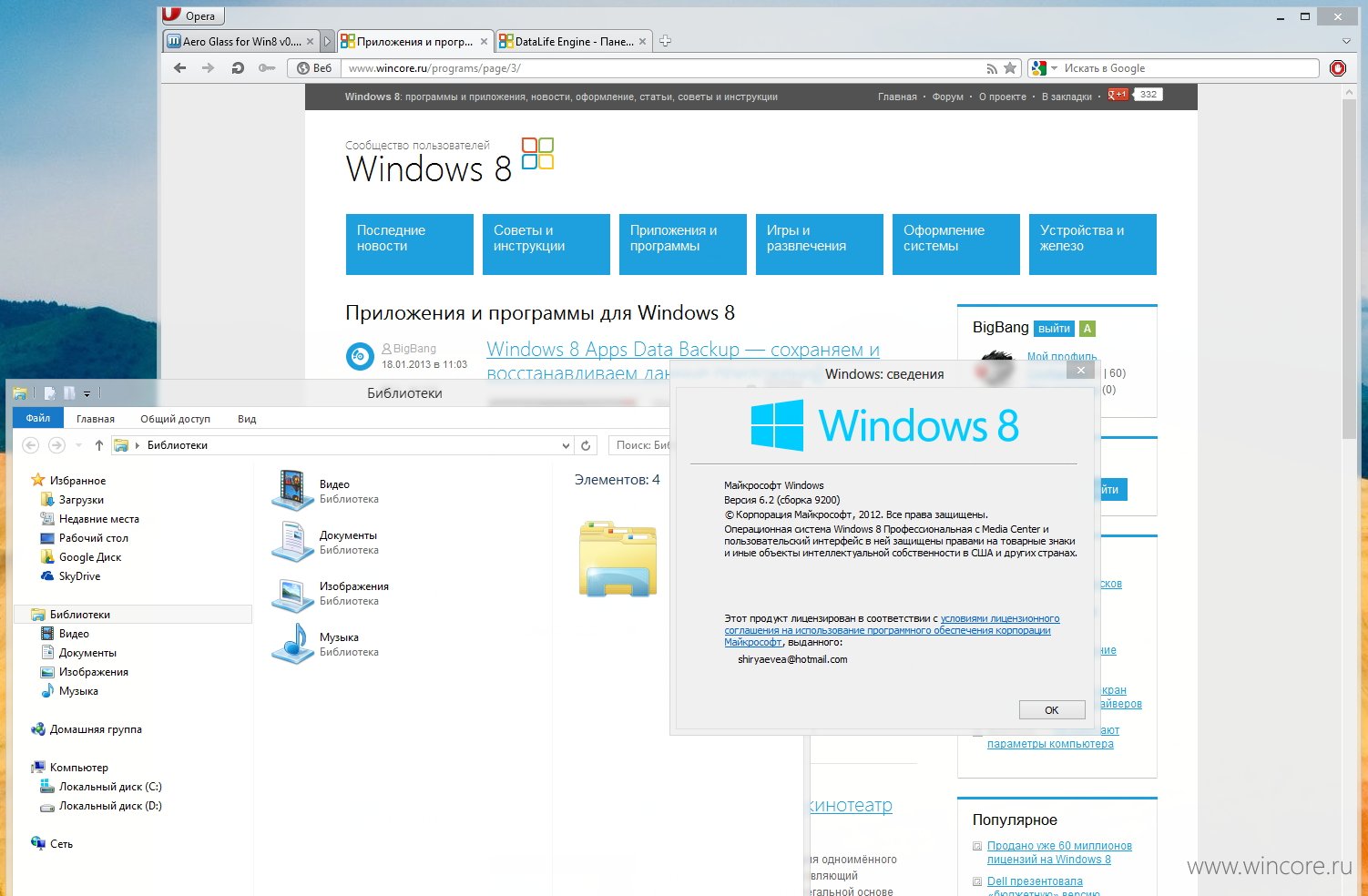The image size is (1368, 896).
Task: Click Explorer New folder quick access icon
Action: click(x=69, y=393)
